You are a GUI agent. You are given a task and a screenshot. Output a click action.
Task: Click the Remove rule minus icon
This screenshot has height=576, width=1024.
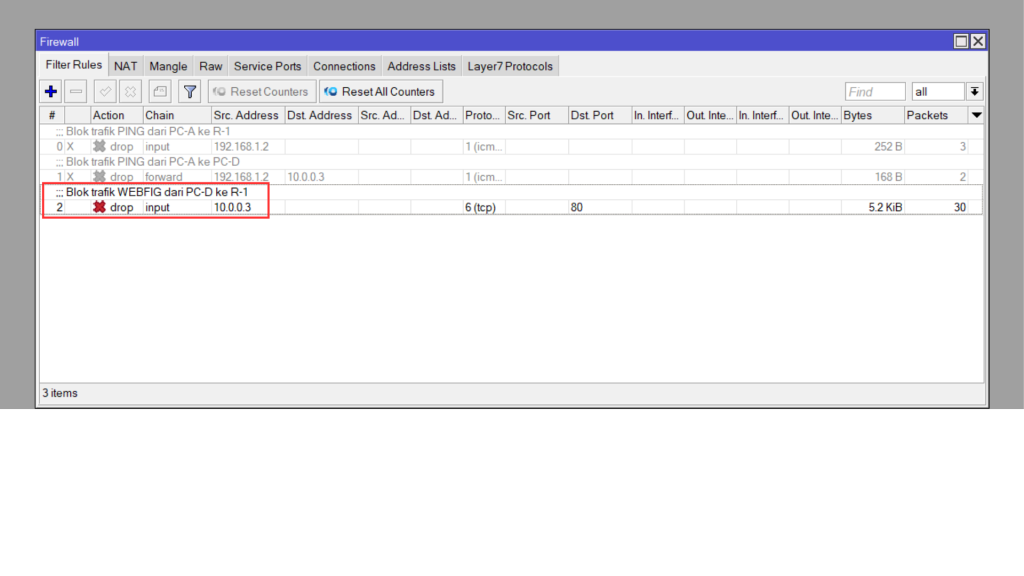[77, 92]
